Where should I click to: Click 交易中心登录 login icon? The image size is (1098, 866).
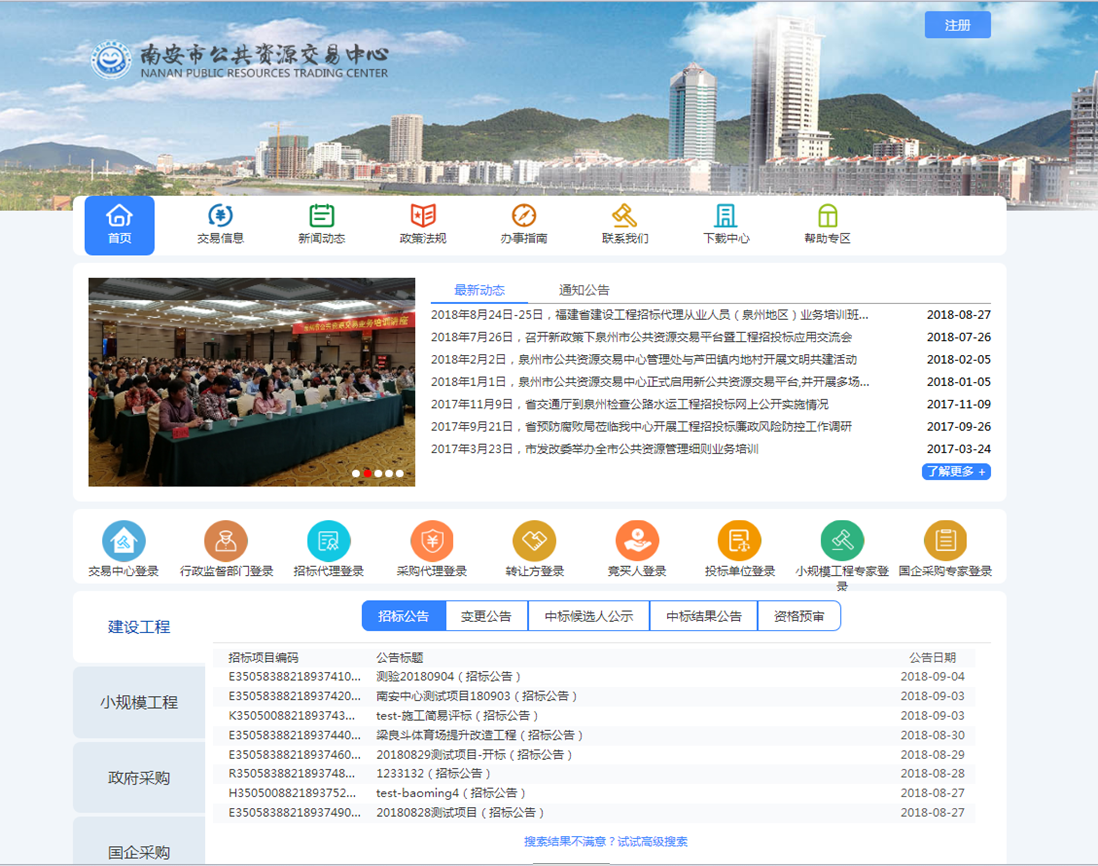(x=124, y=541)
